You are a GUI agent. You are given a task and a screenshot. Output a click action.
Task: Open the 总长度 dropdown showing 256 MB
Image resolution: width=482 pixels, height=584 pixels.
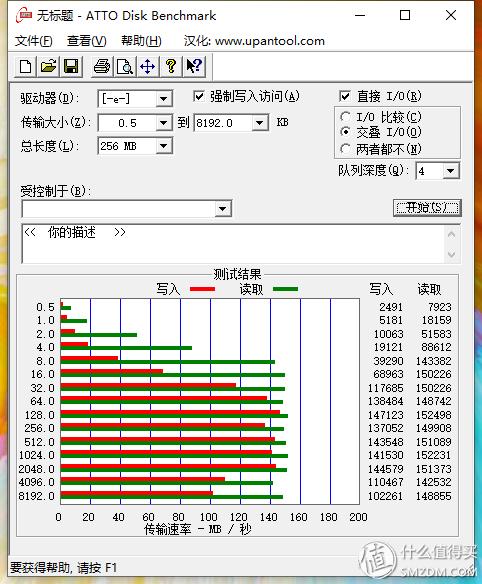pos(164,146)
